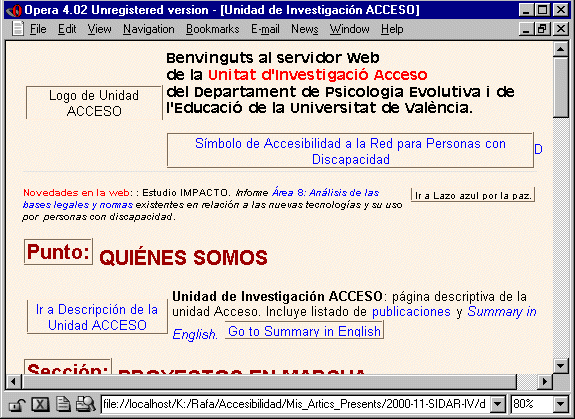Click the 'QUIÉNES SOMOS' heading
This screenshot has height=419, width=575.
pos(183,257)
